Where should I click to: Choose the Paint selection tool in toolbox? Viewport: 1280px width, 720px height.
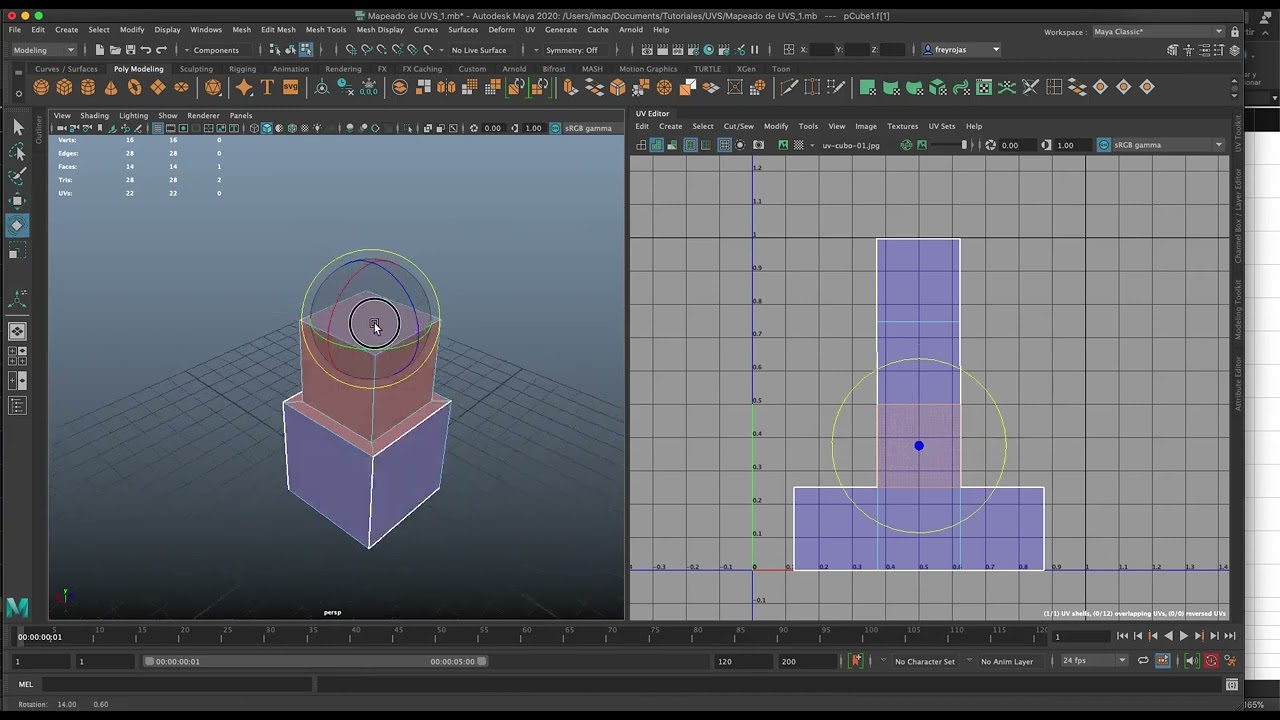(x=17, y=176)
